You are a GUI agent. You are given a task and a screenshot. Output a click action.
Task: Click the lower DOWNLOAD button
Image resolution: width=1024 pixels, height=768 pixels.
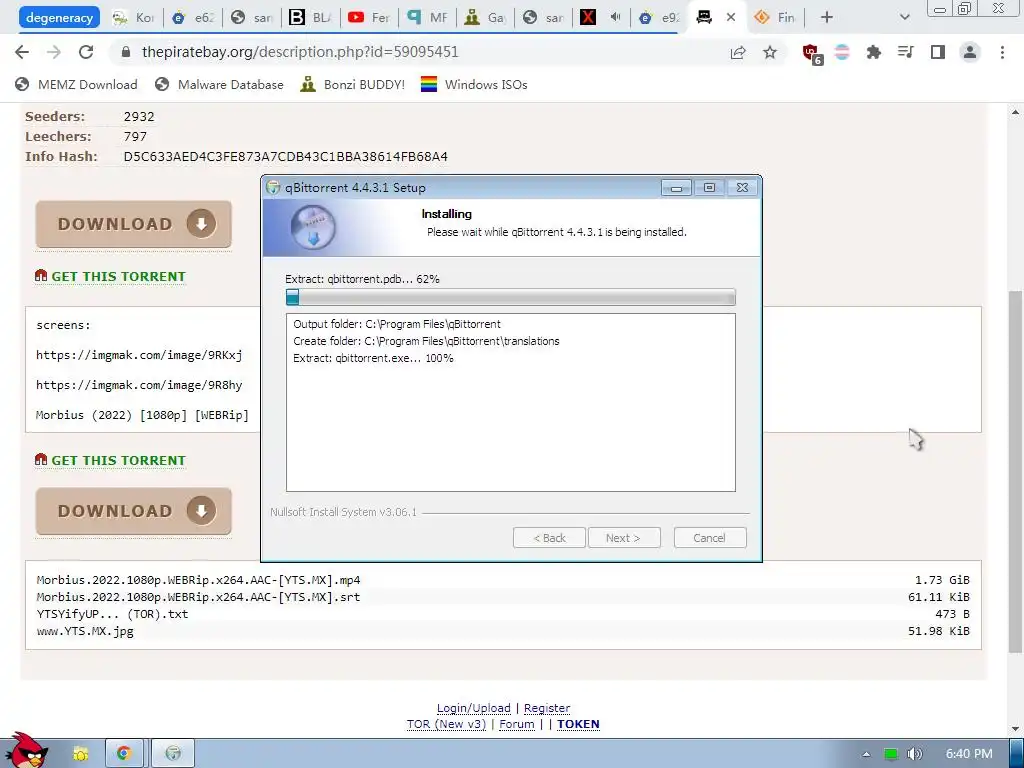tap(134, 511)
